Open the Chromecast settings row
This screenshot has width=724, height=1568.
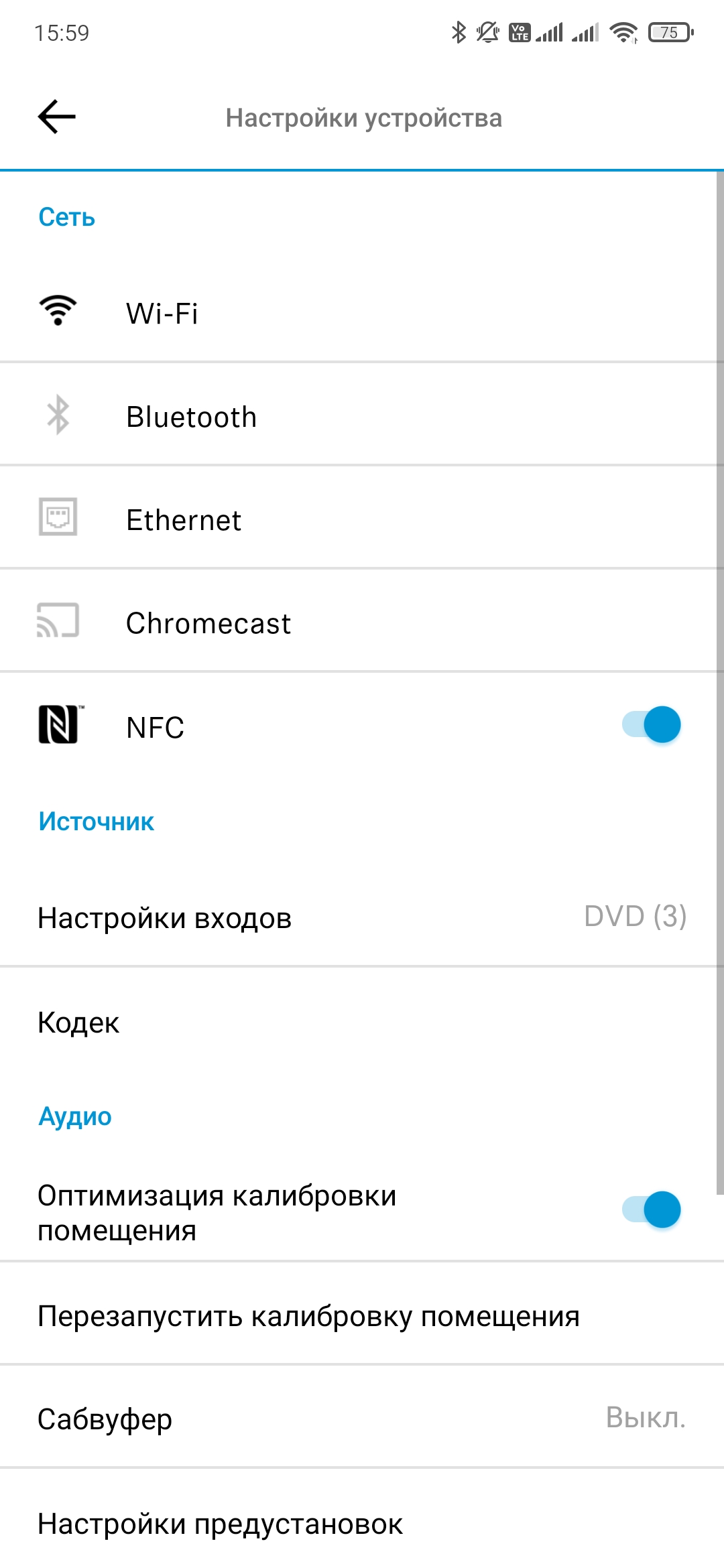[208, 623]
